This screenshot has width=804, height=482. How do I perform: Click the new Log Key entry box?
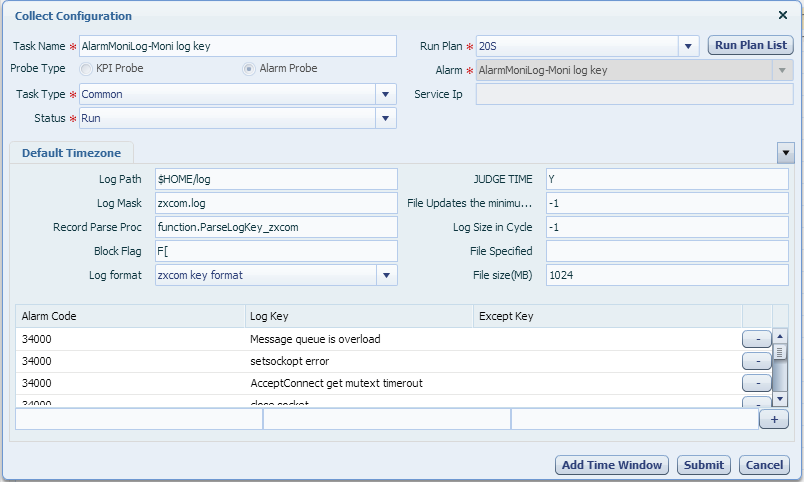point(387,419)
